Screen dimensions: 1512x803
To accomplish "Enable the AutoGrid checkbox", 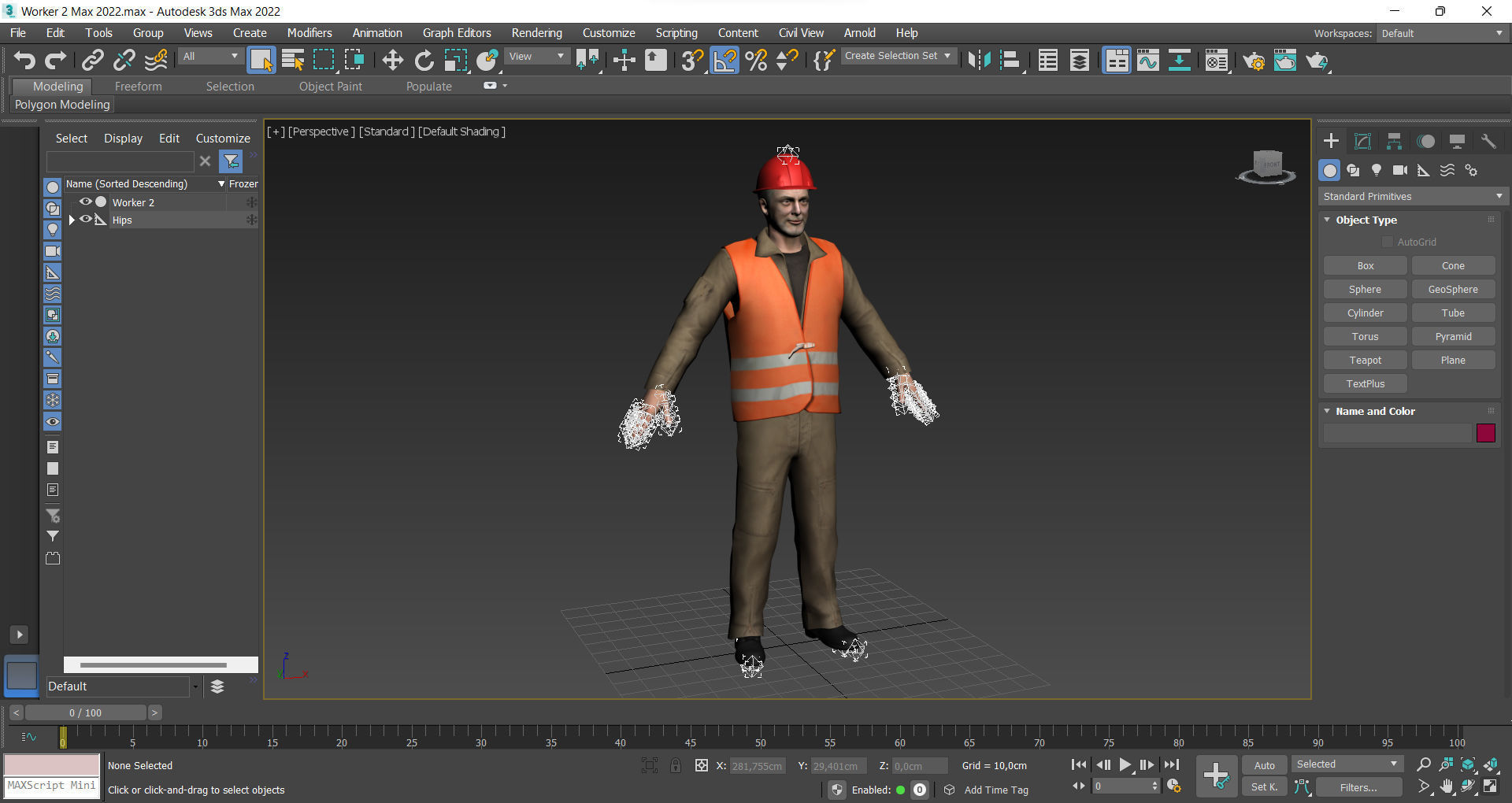I will click(x=1388, y=242).
